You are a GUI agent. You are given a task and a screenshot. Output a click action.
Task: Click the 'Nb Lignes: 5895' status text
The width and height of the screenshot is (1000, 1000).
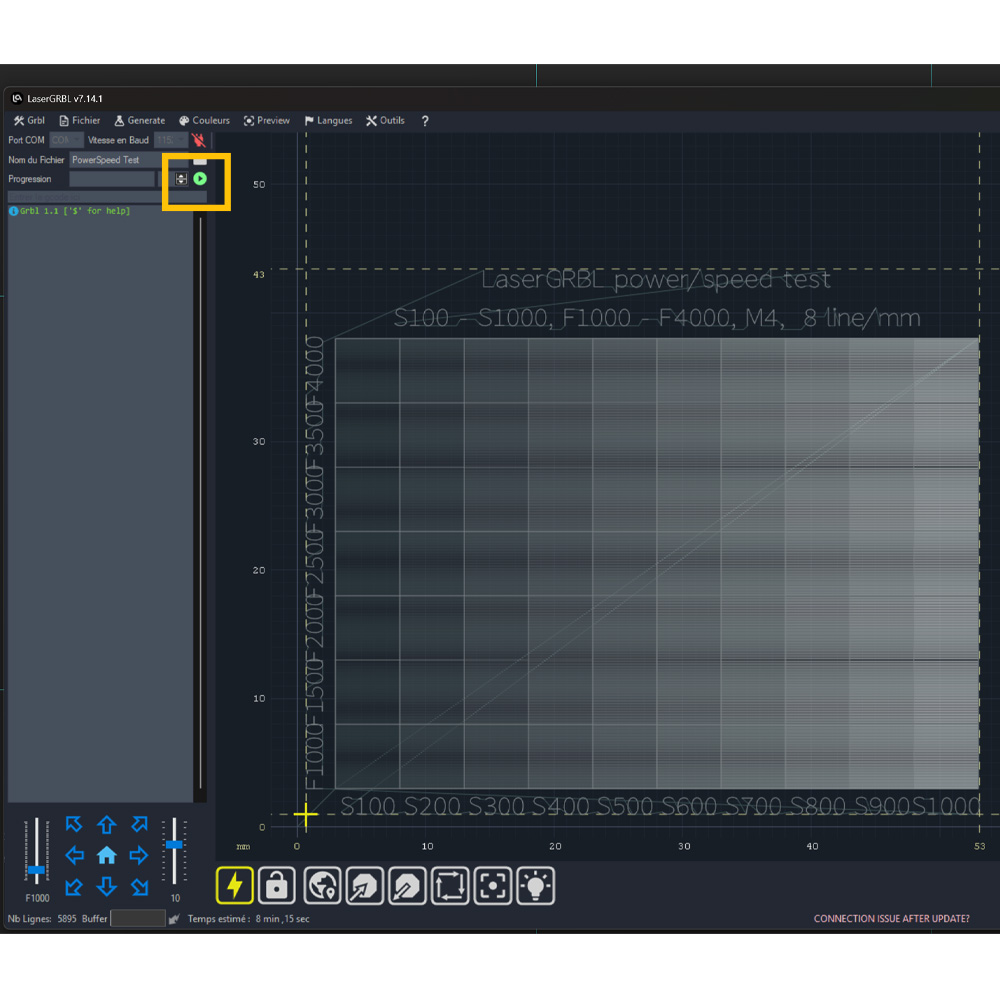click(x=42, y=919)
